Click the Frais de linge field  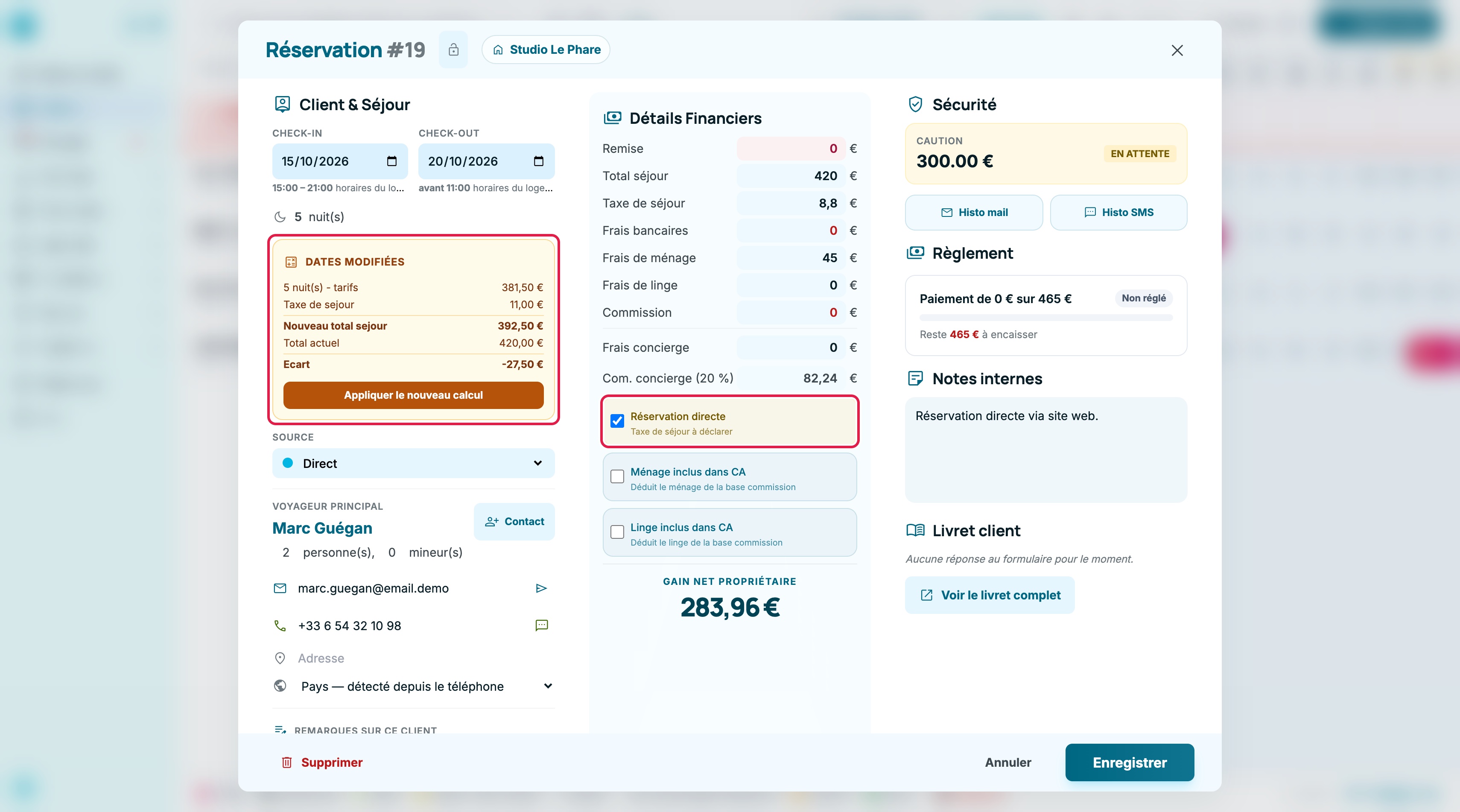coord(791,285)
